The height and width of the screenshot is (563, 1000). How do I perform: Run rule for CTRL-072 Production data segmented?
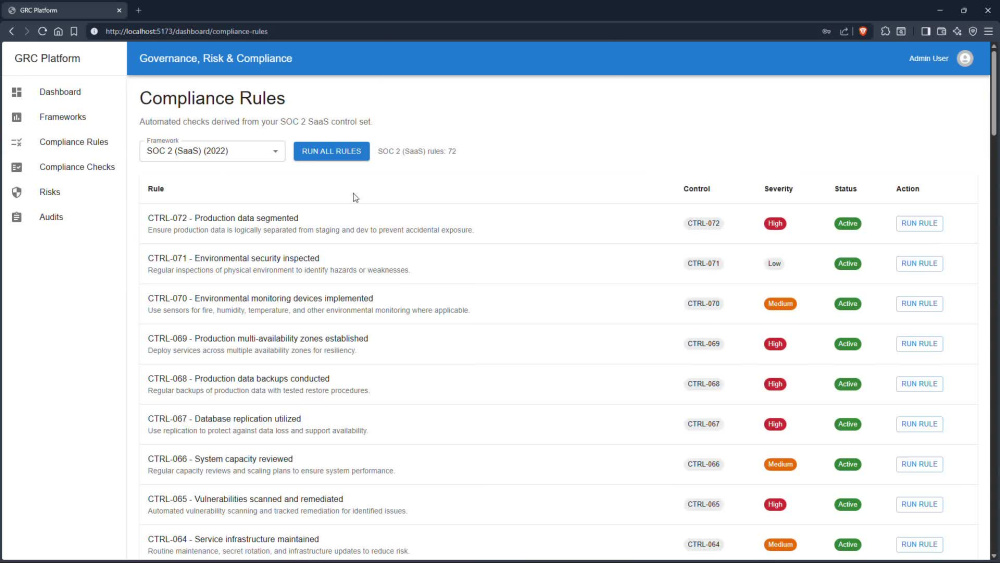click(919, 223)
